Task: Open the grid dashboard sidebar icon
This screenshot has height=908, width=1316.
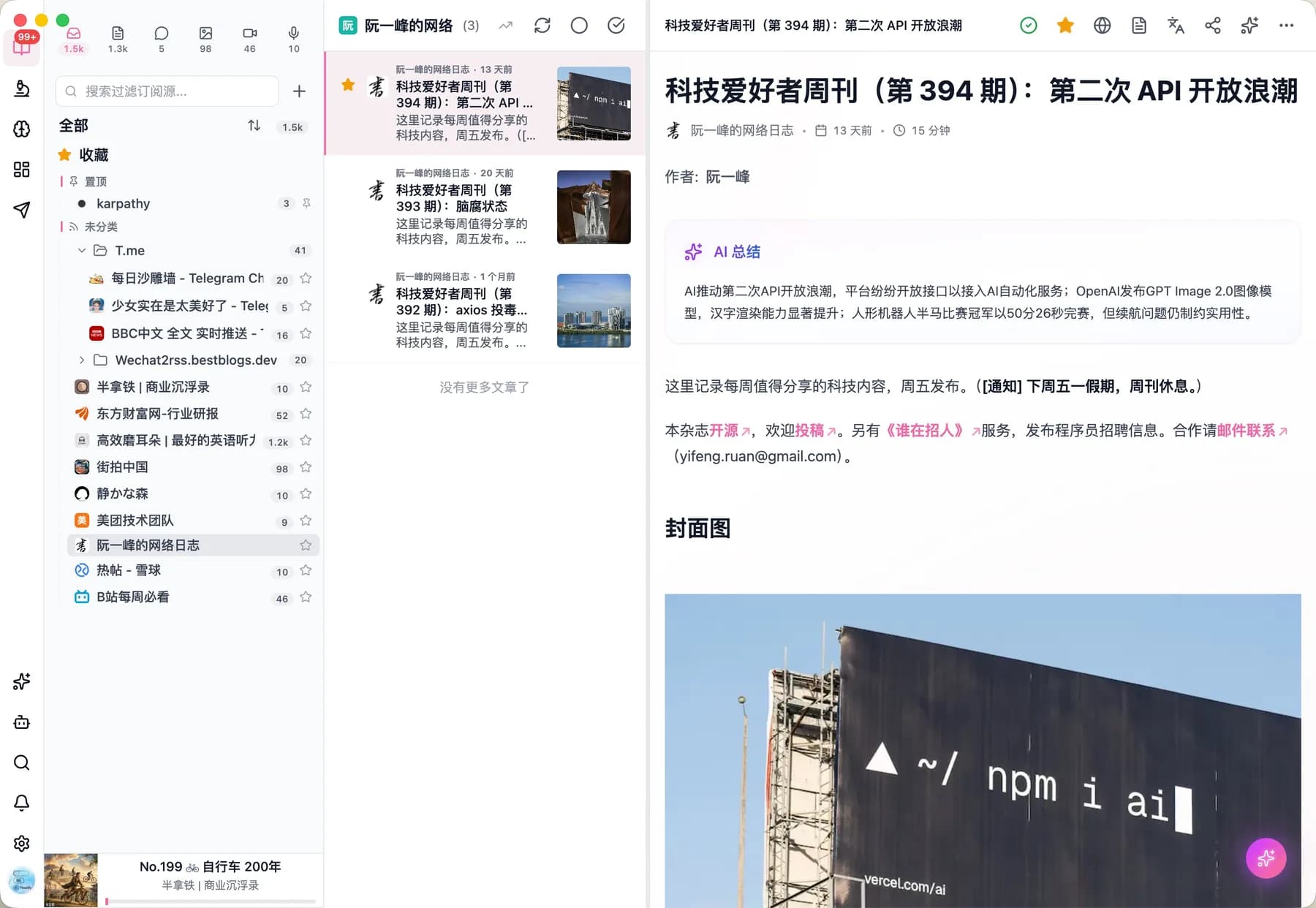Action: (22, 170)
